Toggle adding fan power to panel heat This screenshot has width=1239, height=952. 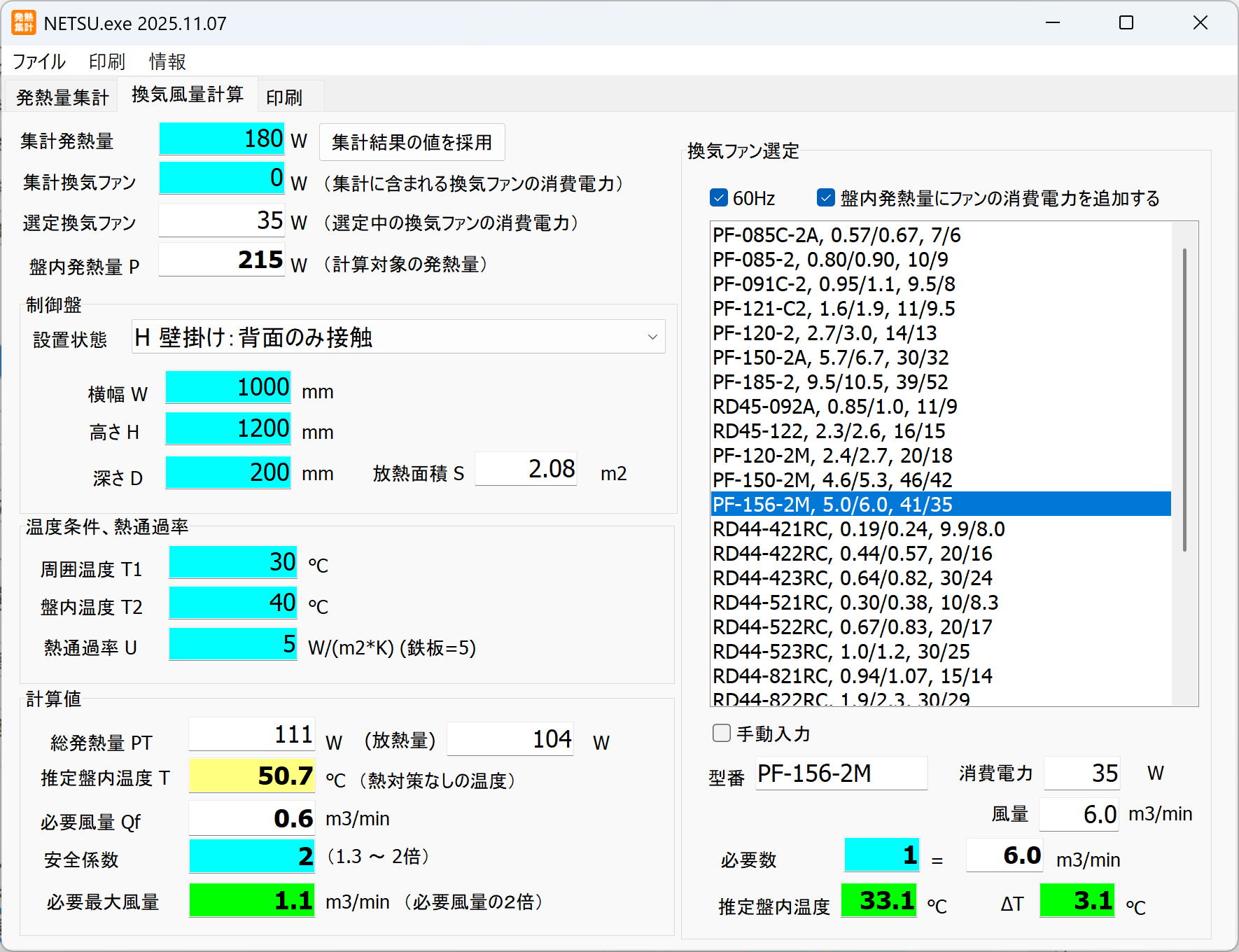pyautogui.click(x=826, y=198)
